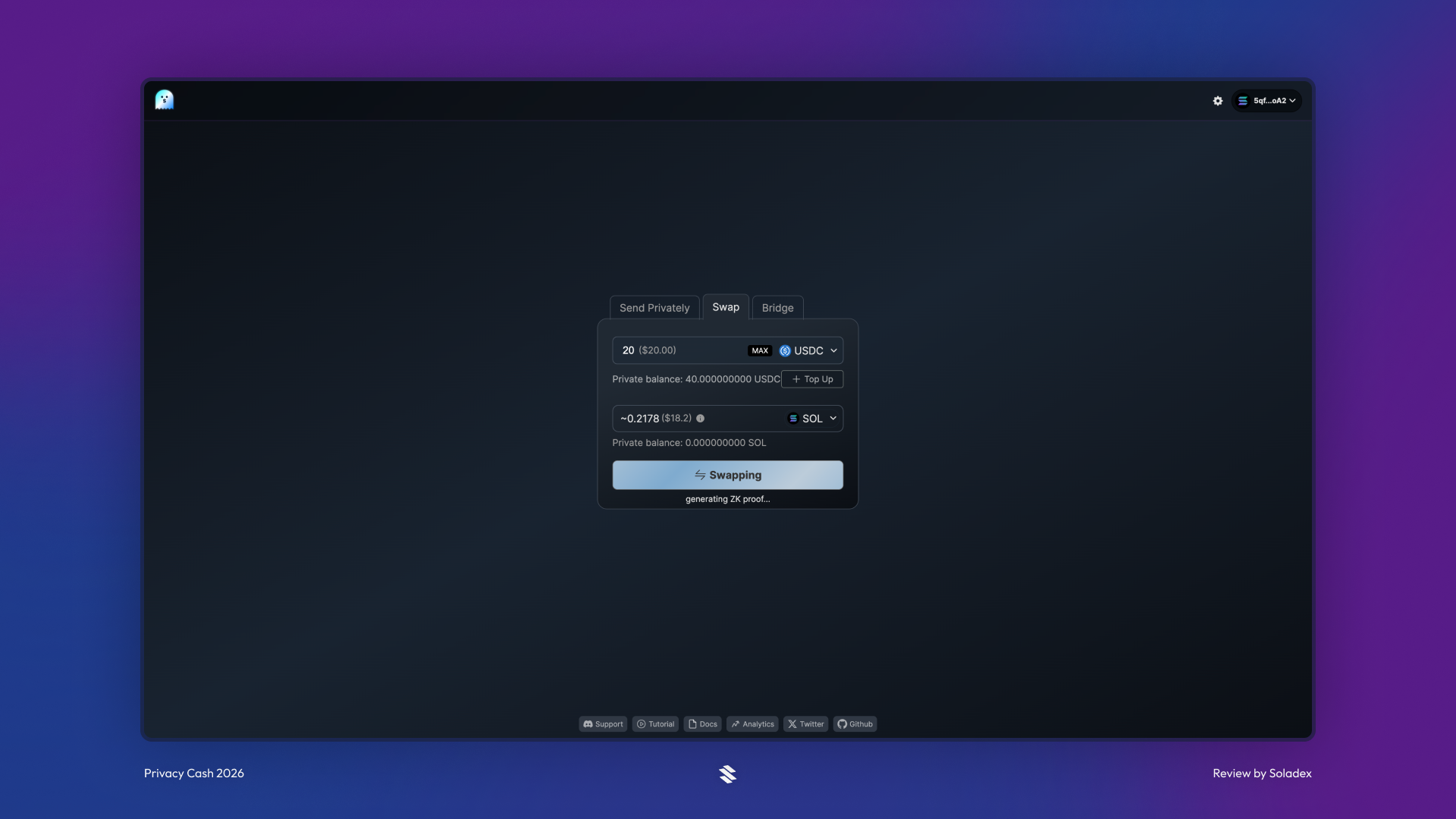The height and width of the screenshot is (819, 1456).
Task: Click the ghost logo in the top bar
Action: [x=165, y=99]
